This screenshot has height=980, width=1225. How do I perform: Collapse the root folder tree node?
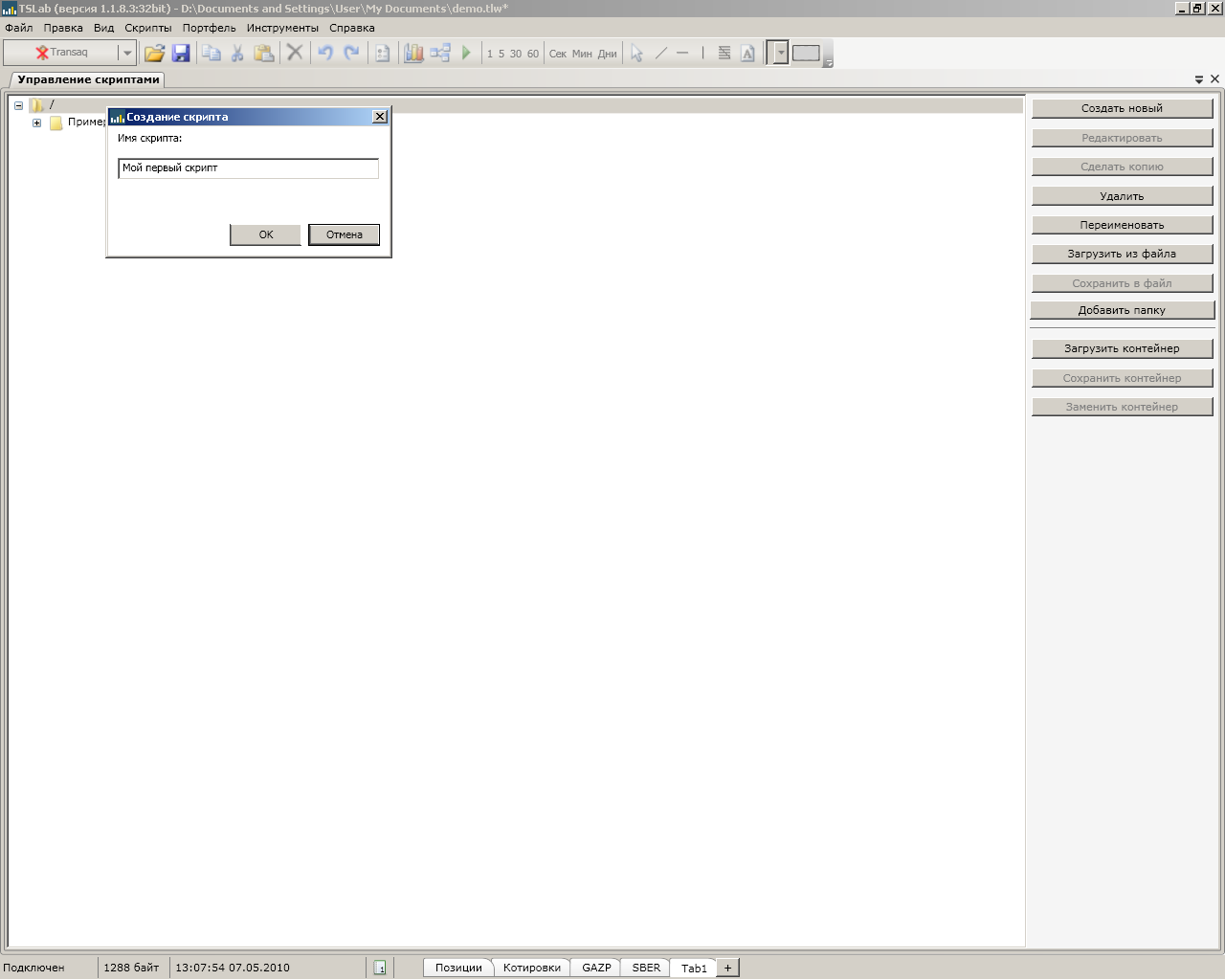(18, 105)
